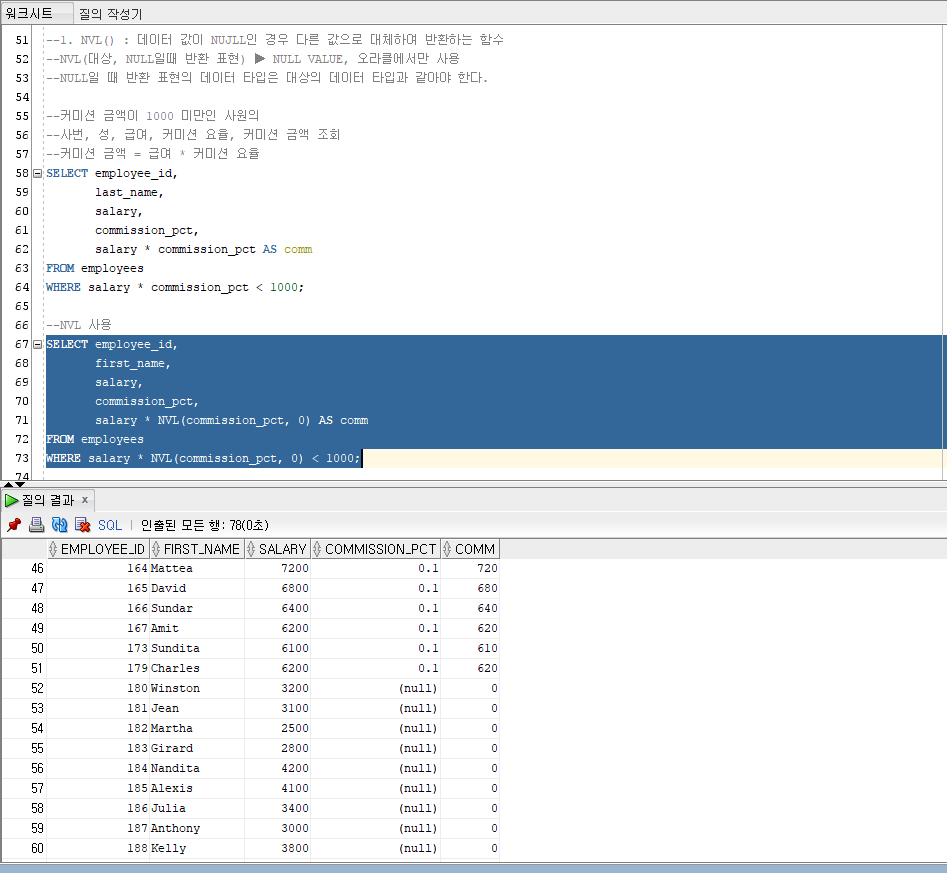Select the cell containing Winston
Image resolution: width=947 pixels, height=873 pixels.
[196, 688]
